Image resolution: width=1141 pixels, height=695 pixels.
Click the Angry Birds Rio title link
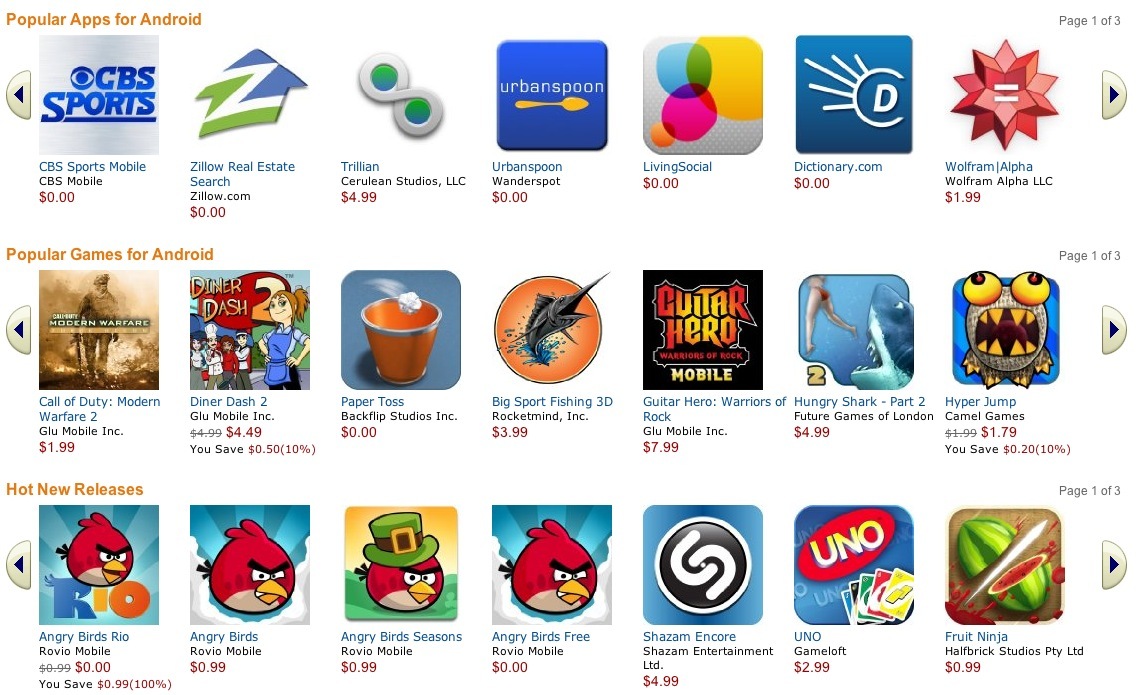(84, 637)
